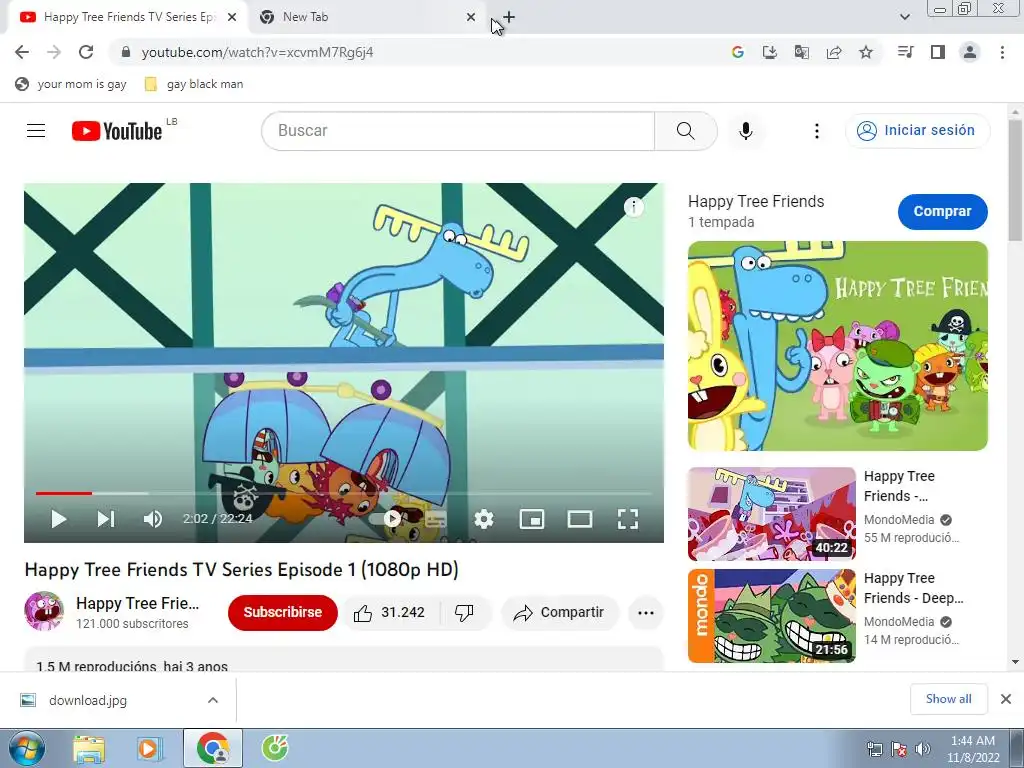The height and width of the screenshot is (768, 1024).
Task: Open the 'Happy Tree Friends - Deep...' title
Action: pyautogui.click(x=914, y=588)
